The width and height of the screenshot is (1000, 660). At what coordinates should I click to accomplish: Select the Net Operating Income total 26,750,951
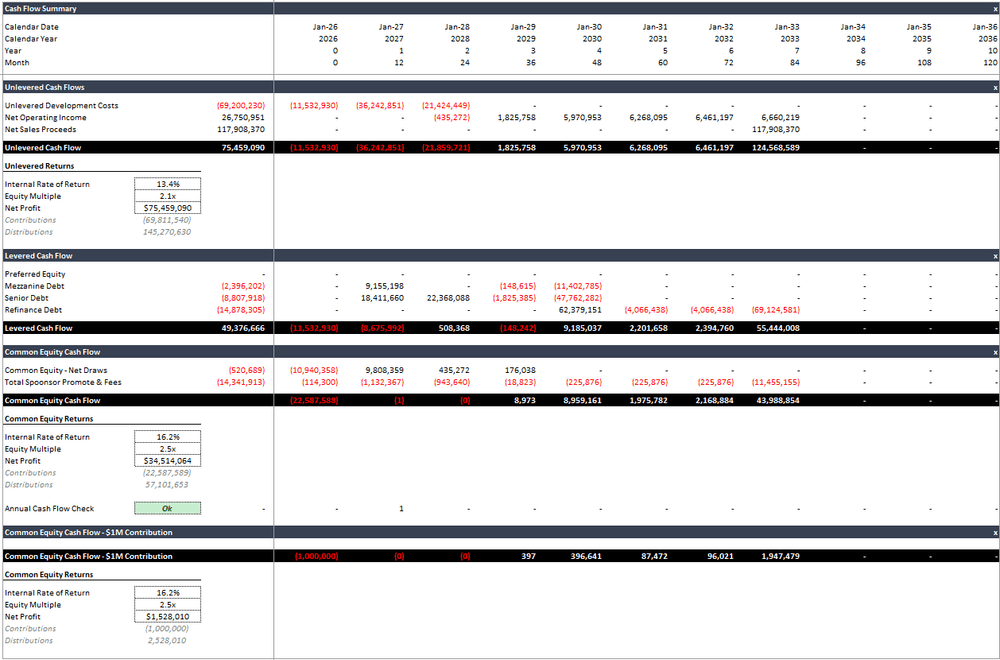tap(243, 117)
